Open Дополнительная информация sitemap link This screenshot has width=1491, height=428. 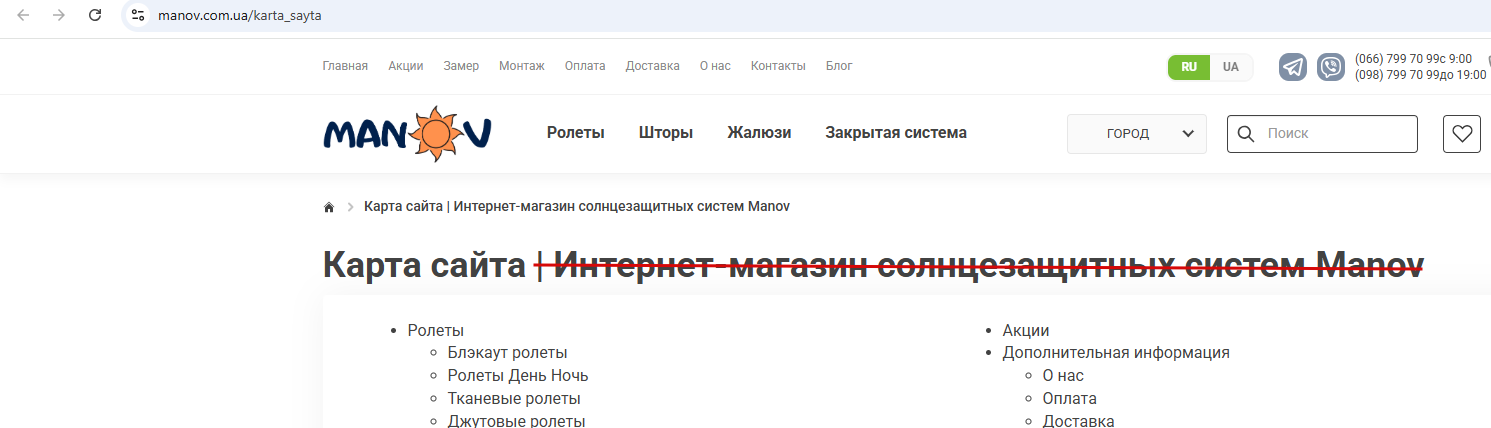click(1116, 353)
